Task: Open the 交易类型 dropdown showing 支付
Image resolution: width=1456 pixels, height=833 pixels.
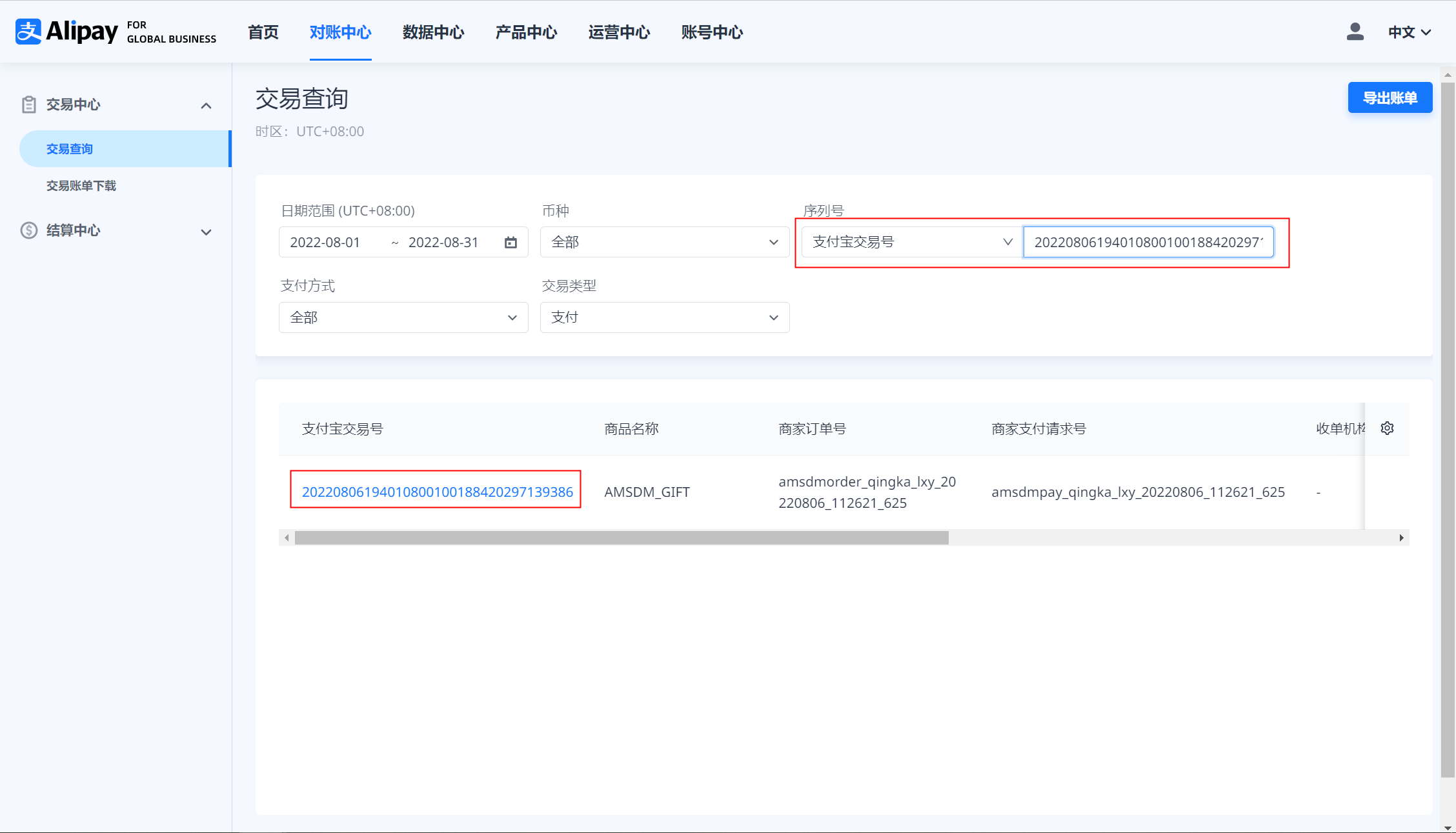Action: click(x=664, y=317)
